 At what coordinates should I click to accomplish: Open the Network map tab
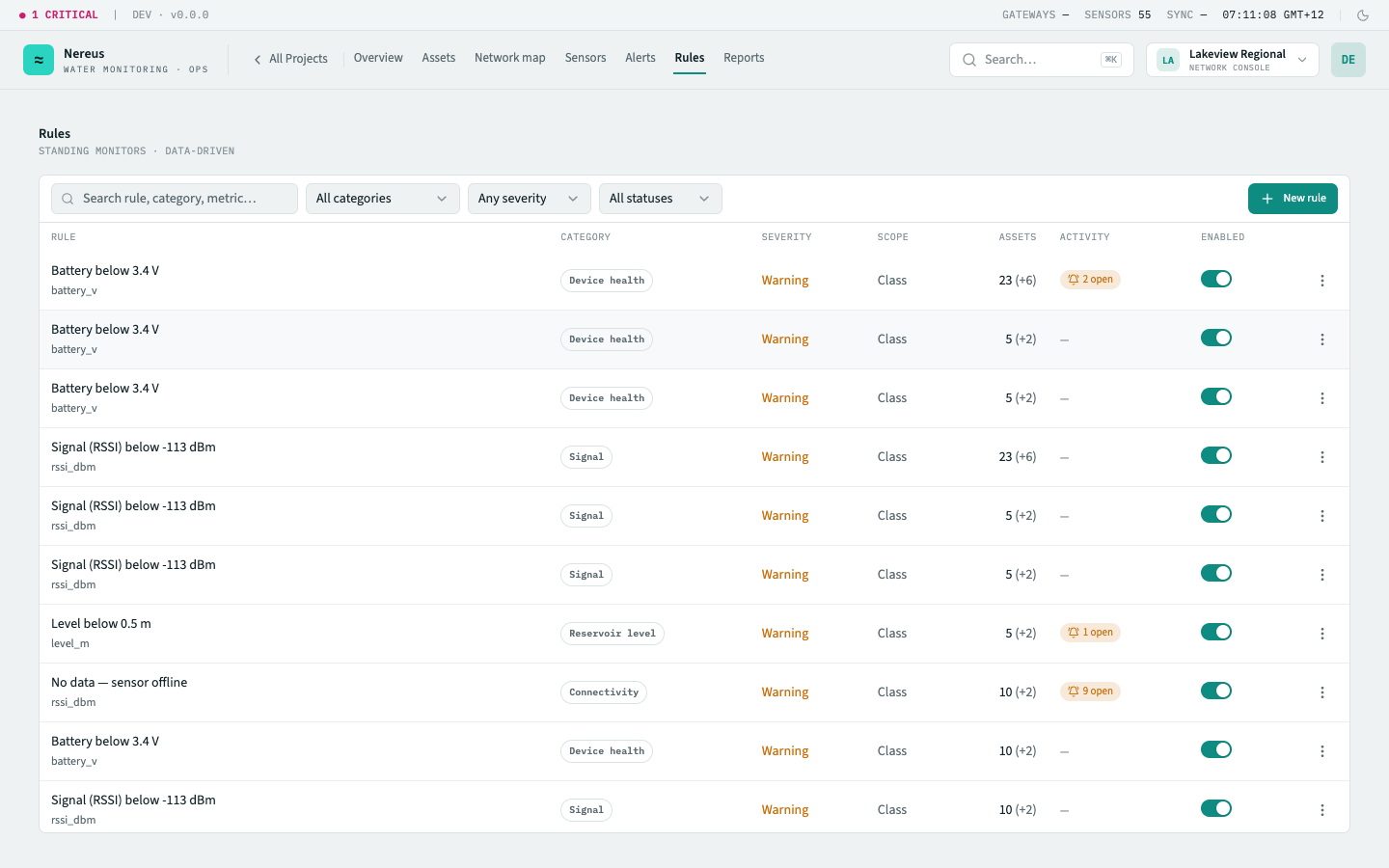coord(510,58)
